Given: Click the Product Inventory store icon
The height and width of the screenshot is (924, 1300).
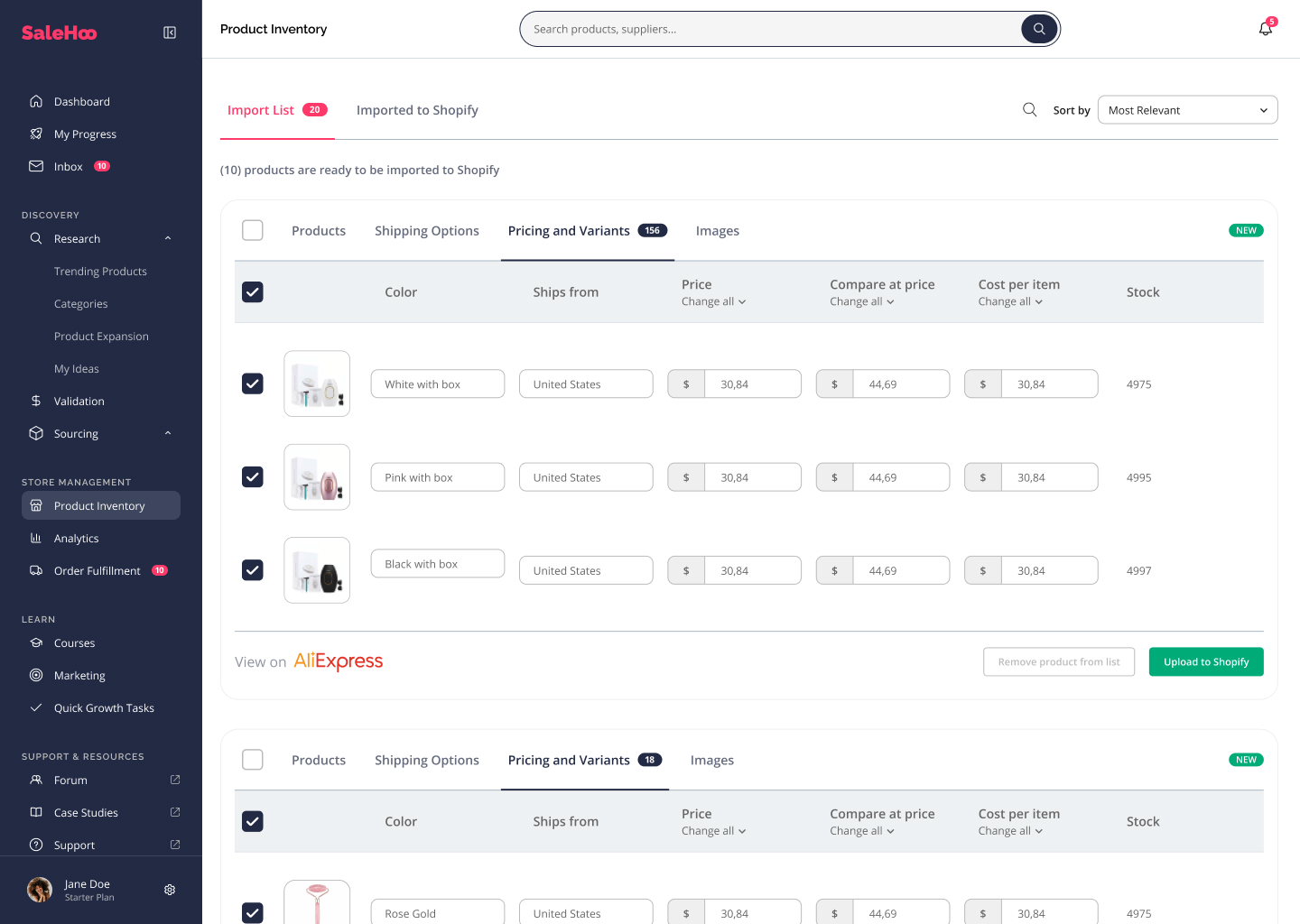Looking at the screenshot, I should click(x=36, y=505).
